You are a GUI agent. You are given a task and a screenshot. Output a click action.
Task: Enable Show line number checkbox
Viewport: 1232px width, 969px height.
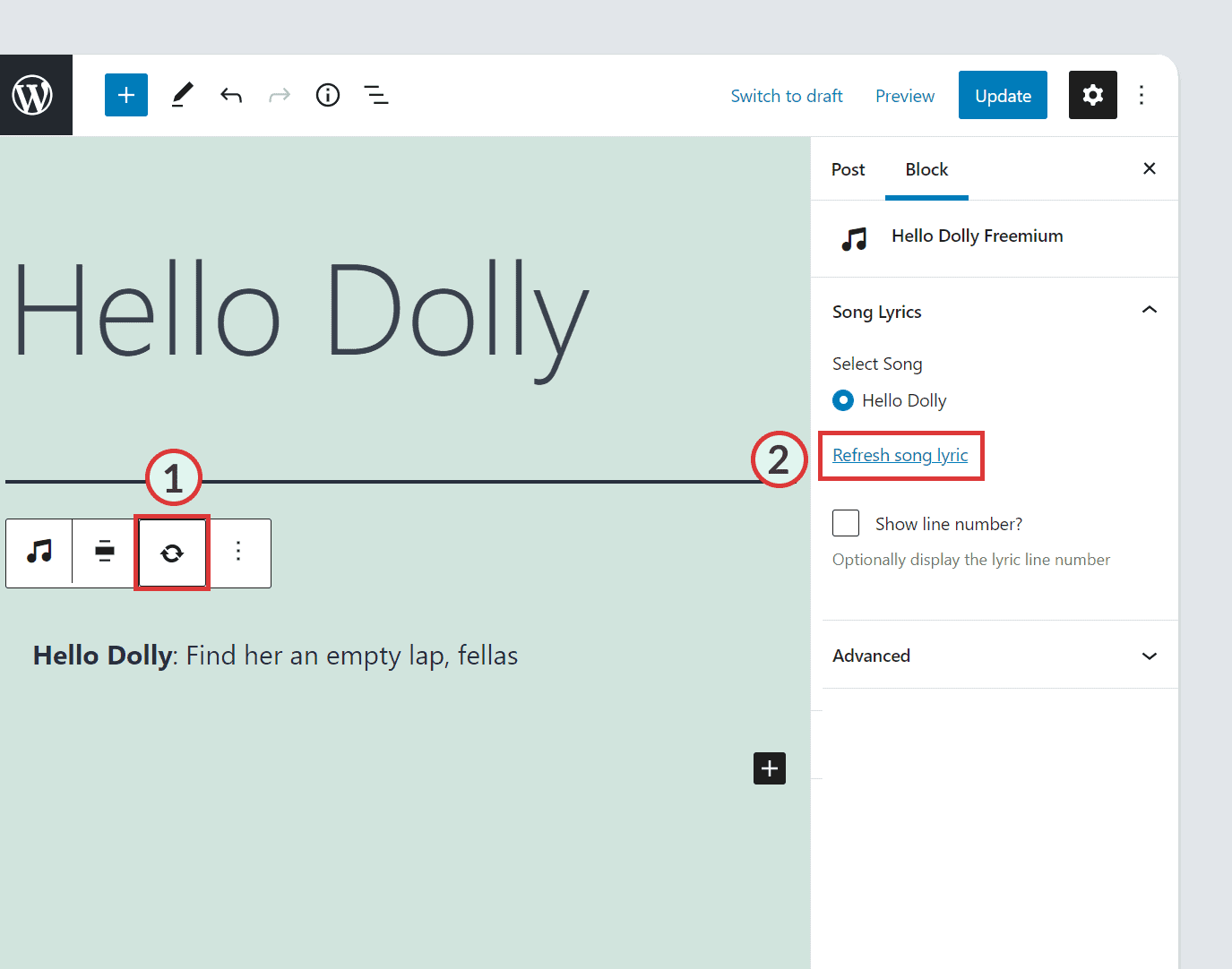click(846, 523)
